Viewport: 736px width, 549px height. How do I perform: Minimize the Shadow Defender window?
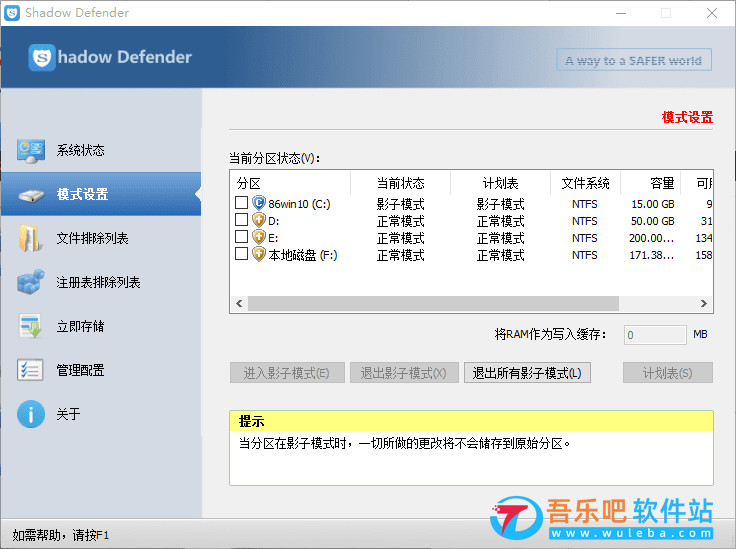coord(621,13)
